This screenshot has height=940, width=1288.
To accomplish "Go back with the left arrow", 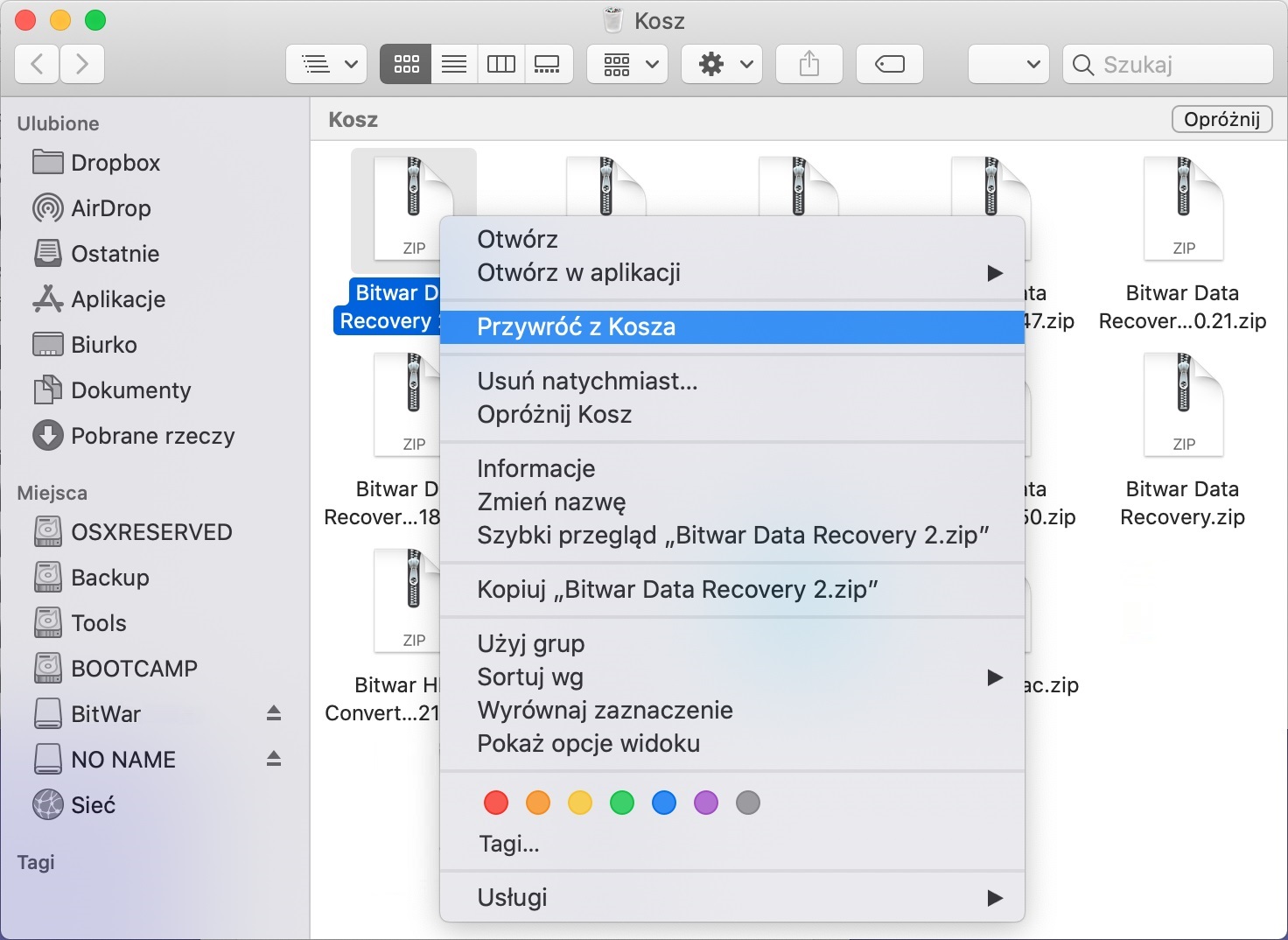I will (38, 64).
